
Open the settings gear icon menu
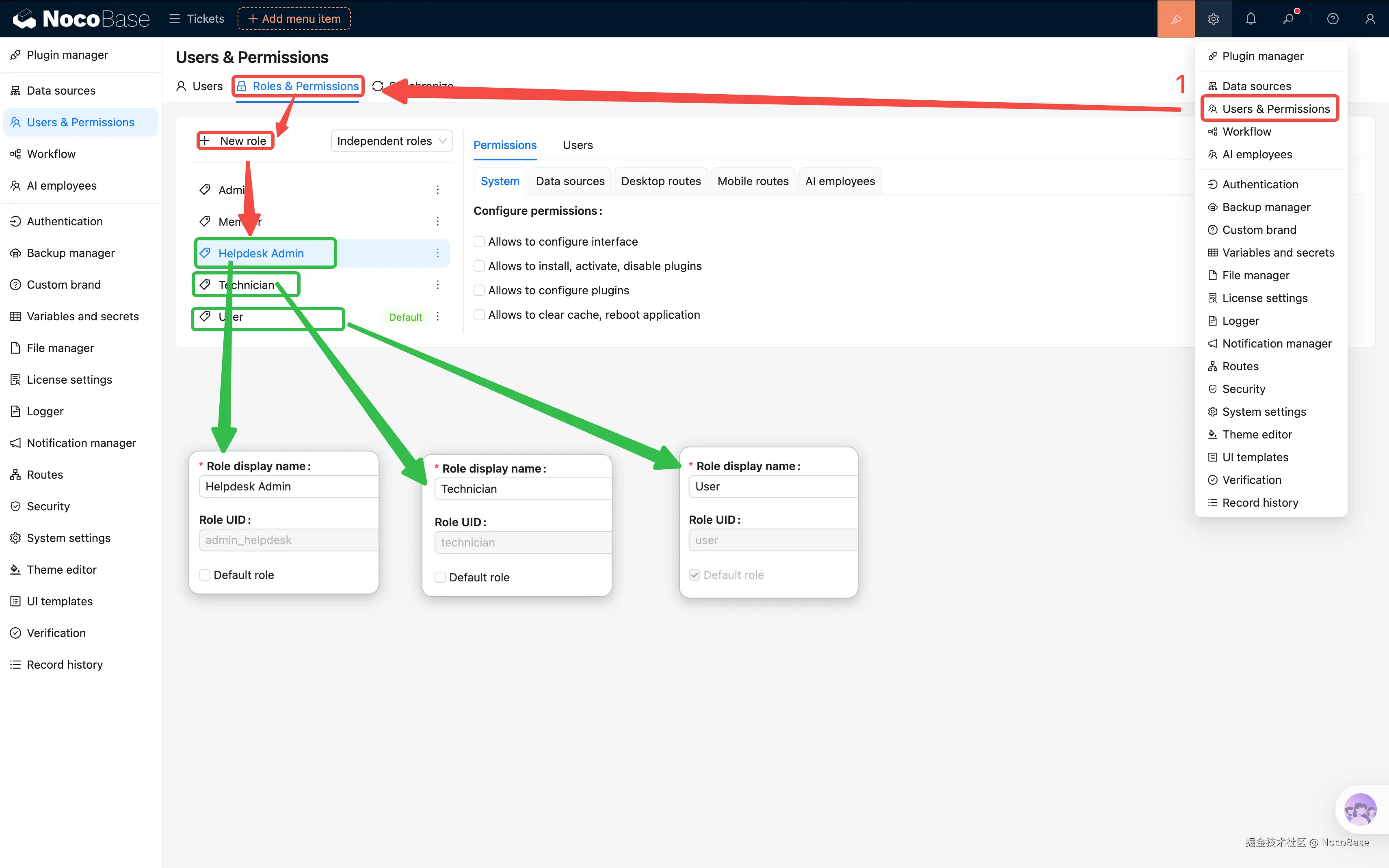pos(1213,19)
